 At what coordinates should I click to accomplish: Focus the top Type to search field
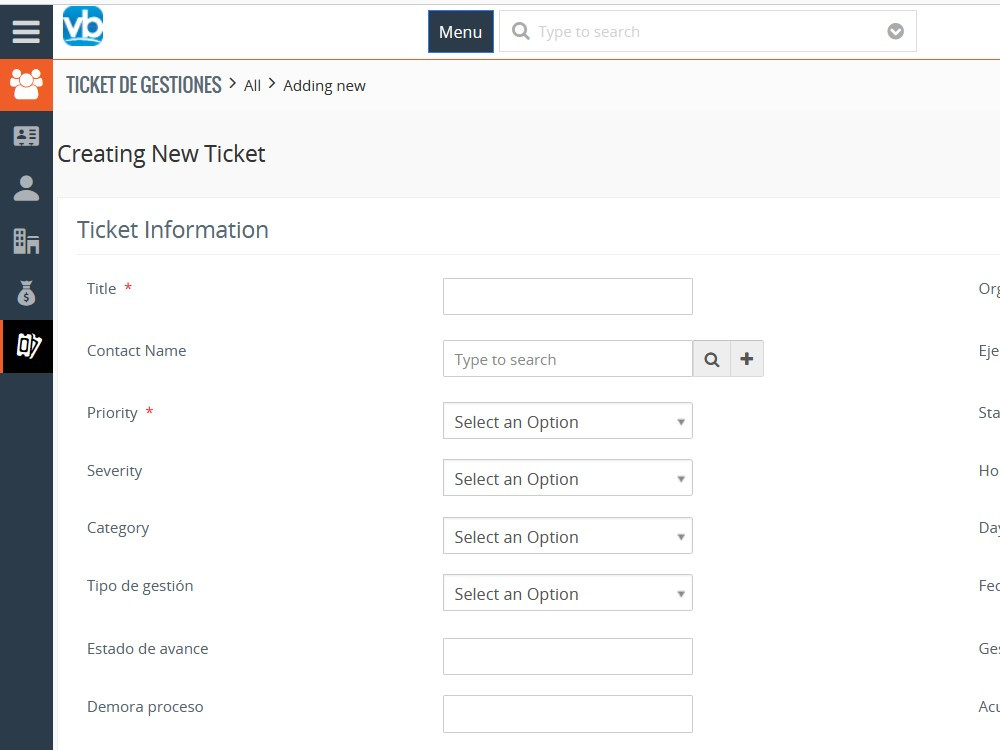tap(708, 31)
